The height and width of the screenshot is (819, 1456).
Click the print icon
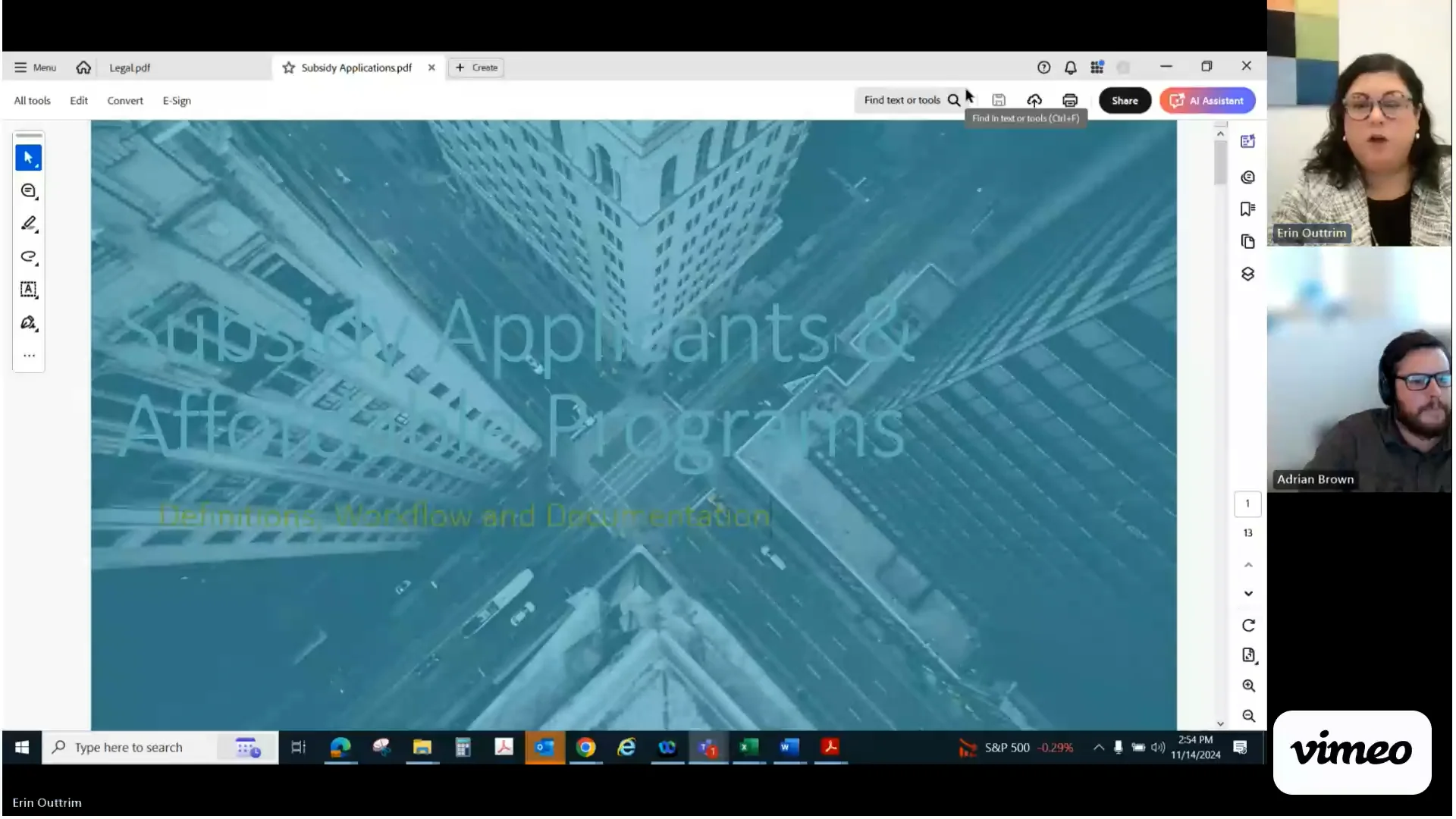[1069, 100]
